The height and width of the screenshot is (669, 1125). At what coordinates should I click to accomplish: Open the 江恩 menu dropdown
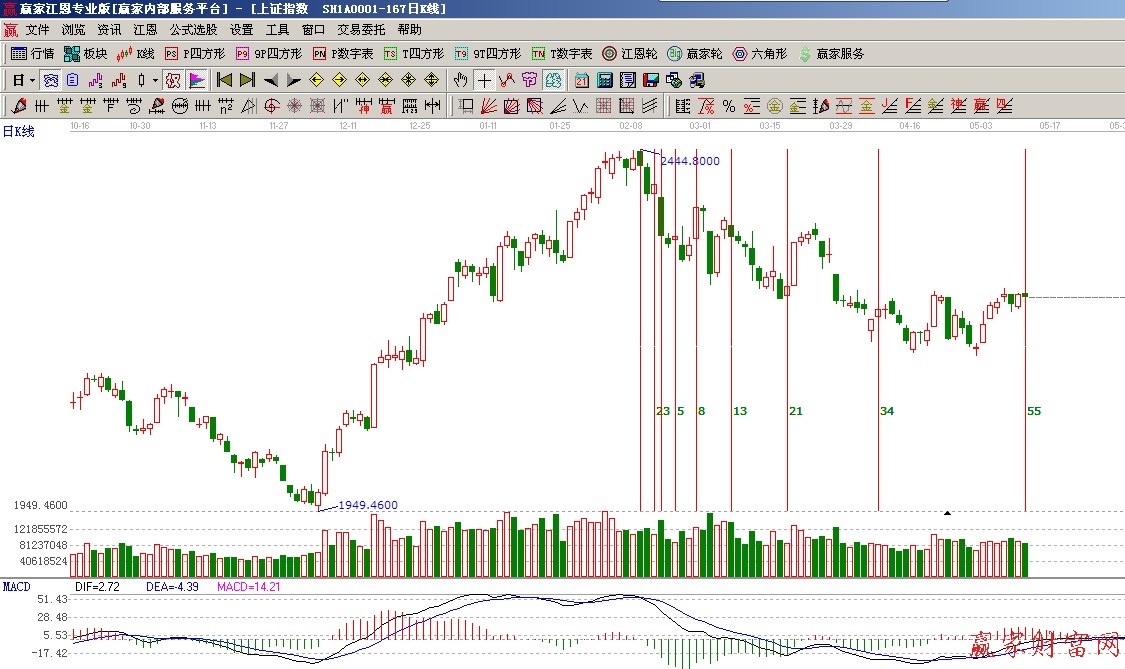[x=145, y=30]
